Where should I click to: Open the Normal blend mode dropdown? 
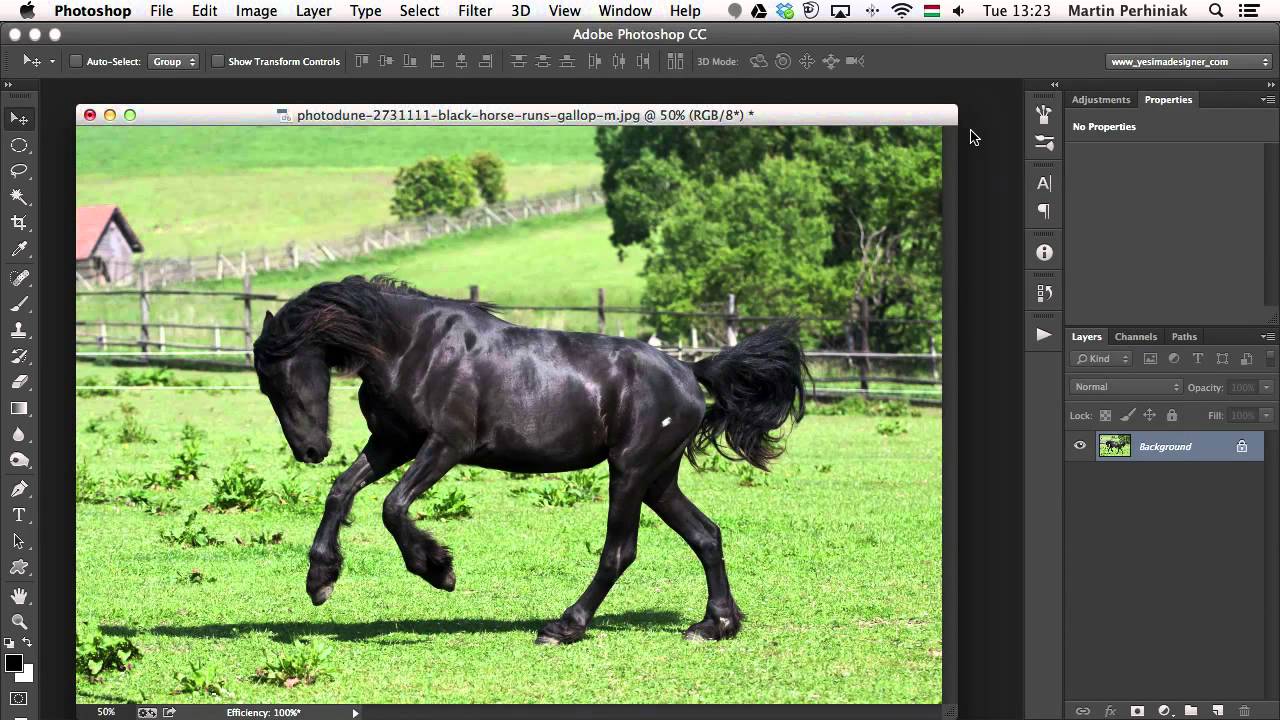click(1126, 387)
